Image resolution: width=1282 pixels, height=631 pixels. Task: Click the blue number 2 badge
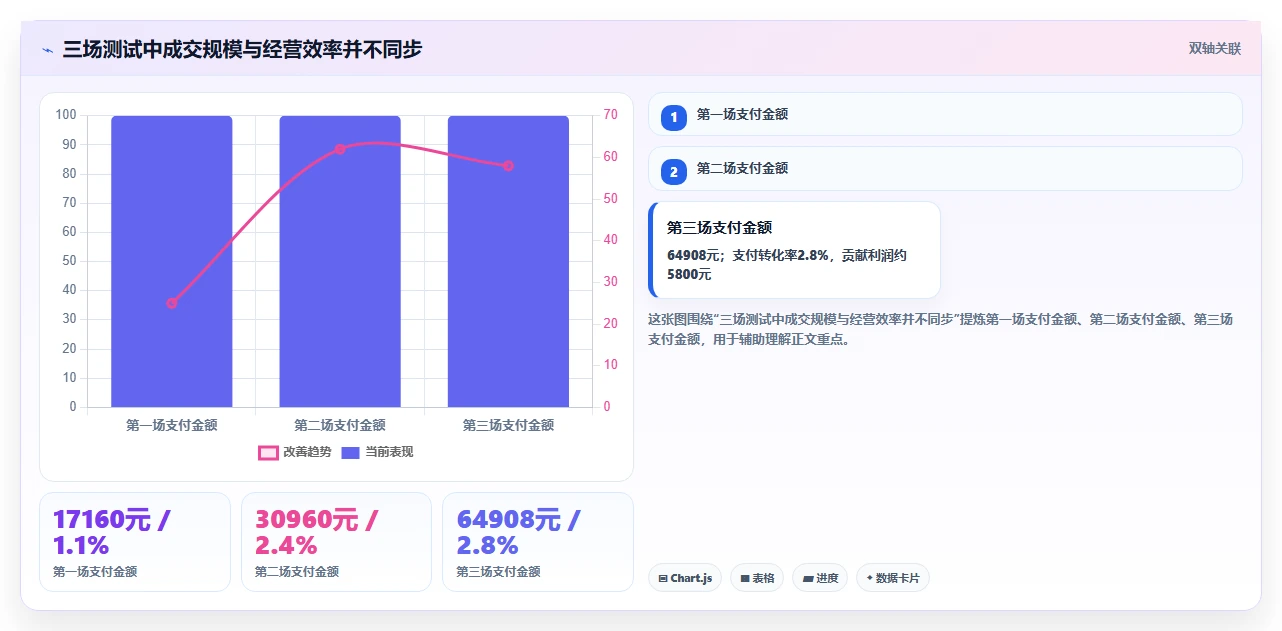point(674,172)
